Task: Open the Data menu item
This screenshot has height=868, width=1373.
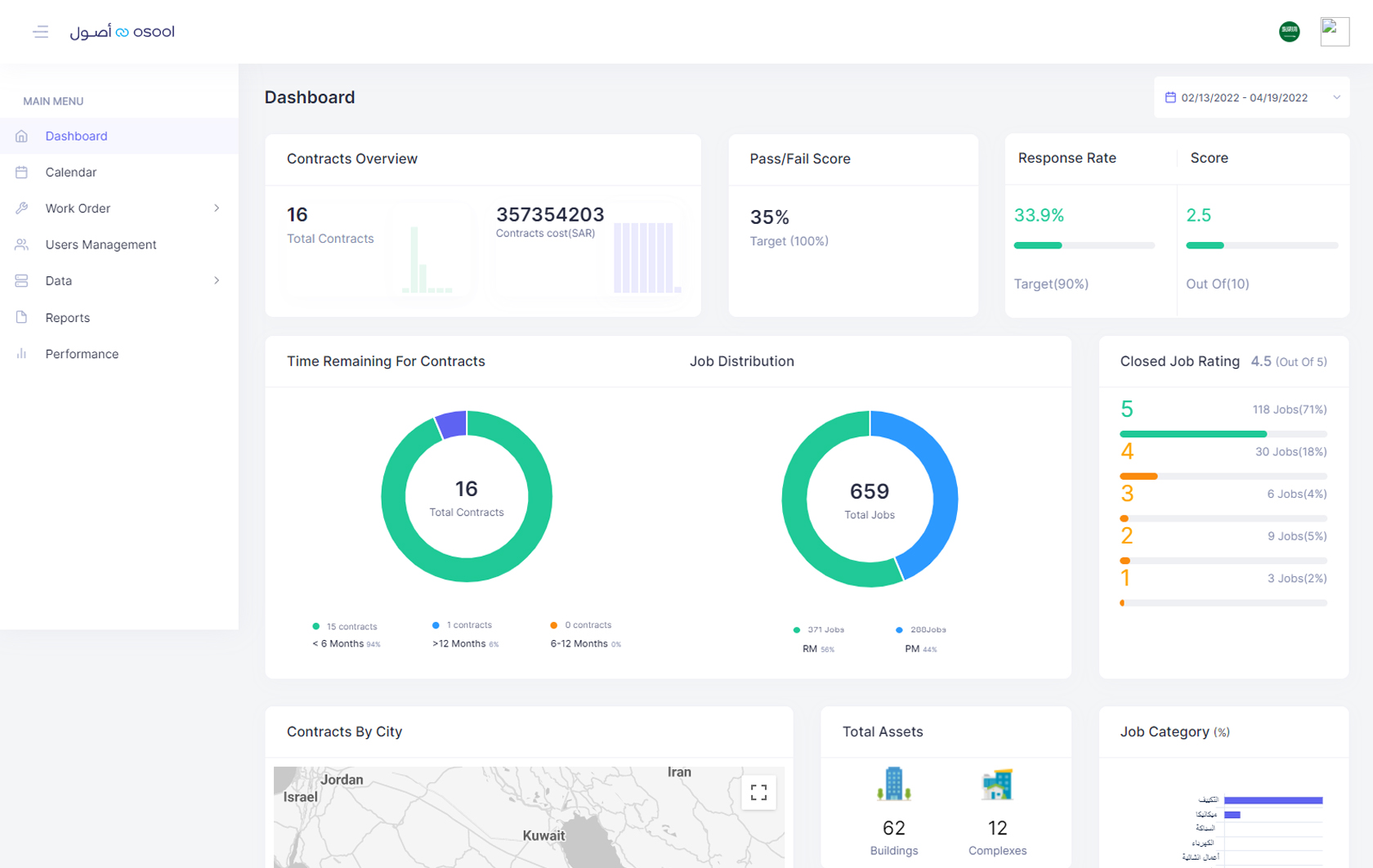Action: pyautogui.click(x=119, y=280)
